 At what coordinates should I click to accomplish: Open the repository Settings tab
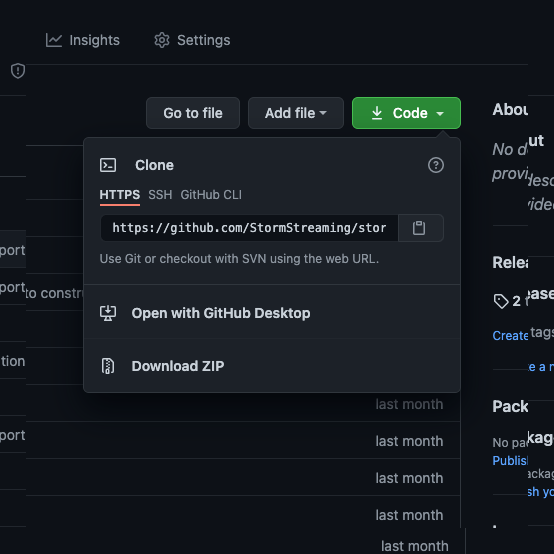pos(192,40)
